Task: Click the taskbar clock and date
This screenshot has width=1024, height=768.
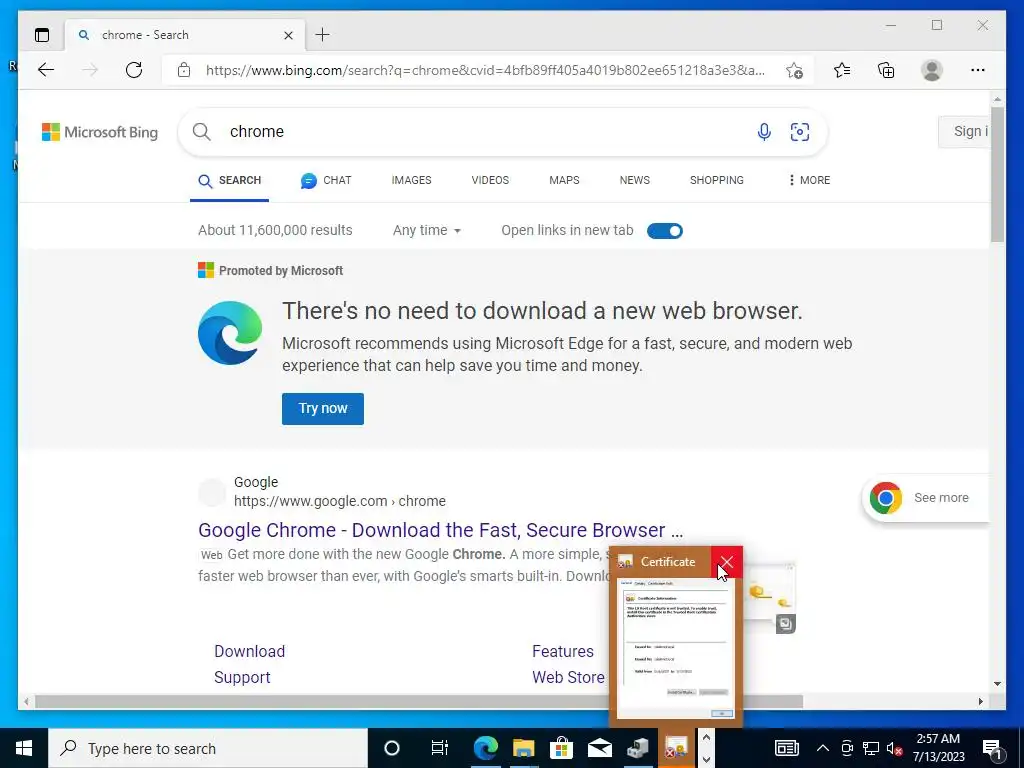Action: 938,748
